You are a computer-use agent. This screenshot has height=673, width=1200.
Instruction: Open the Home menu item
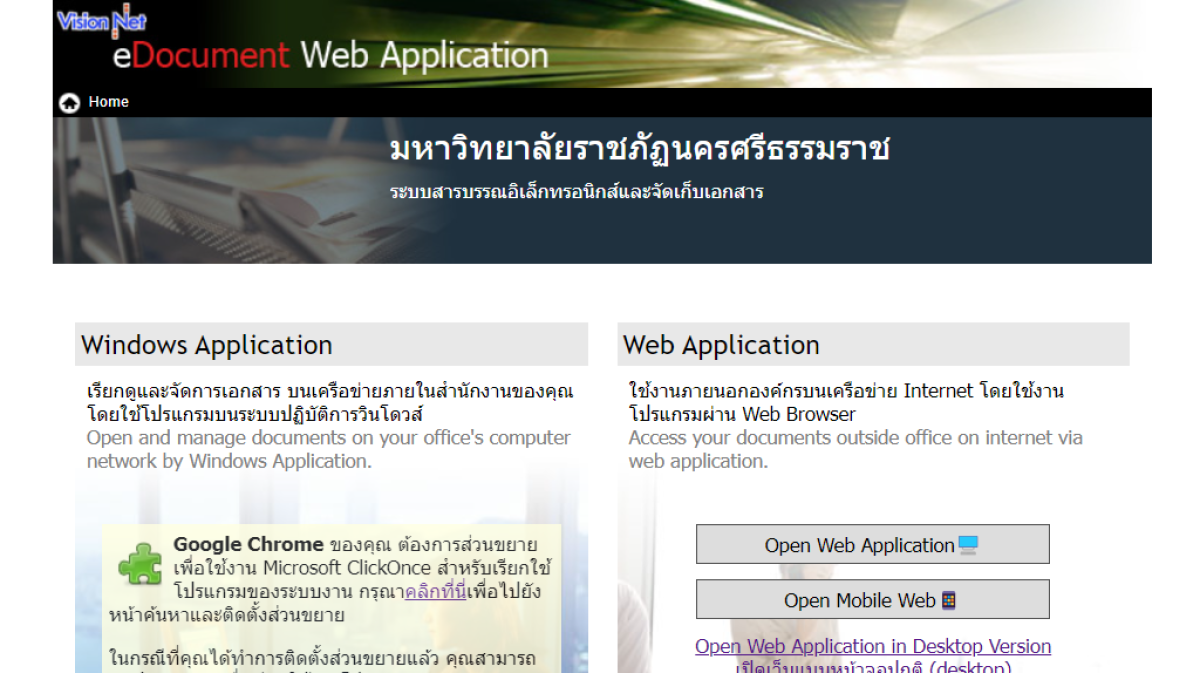(108, 102)
